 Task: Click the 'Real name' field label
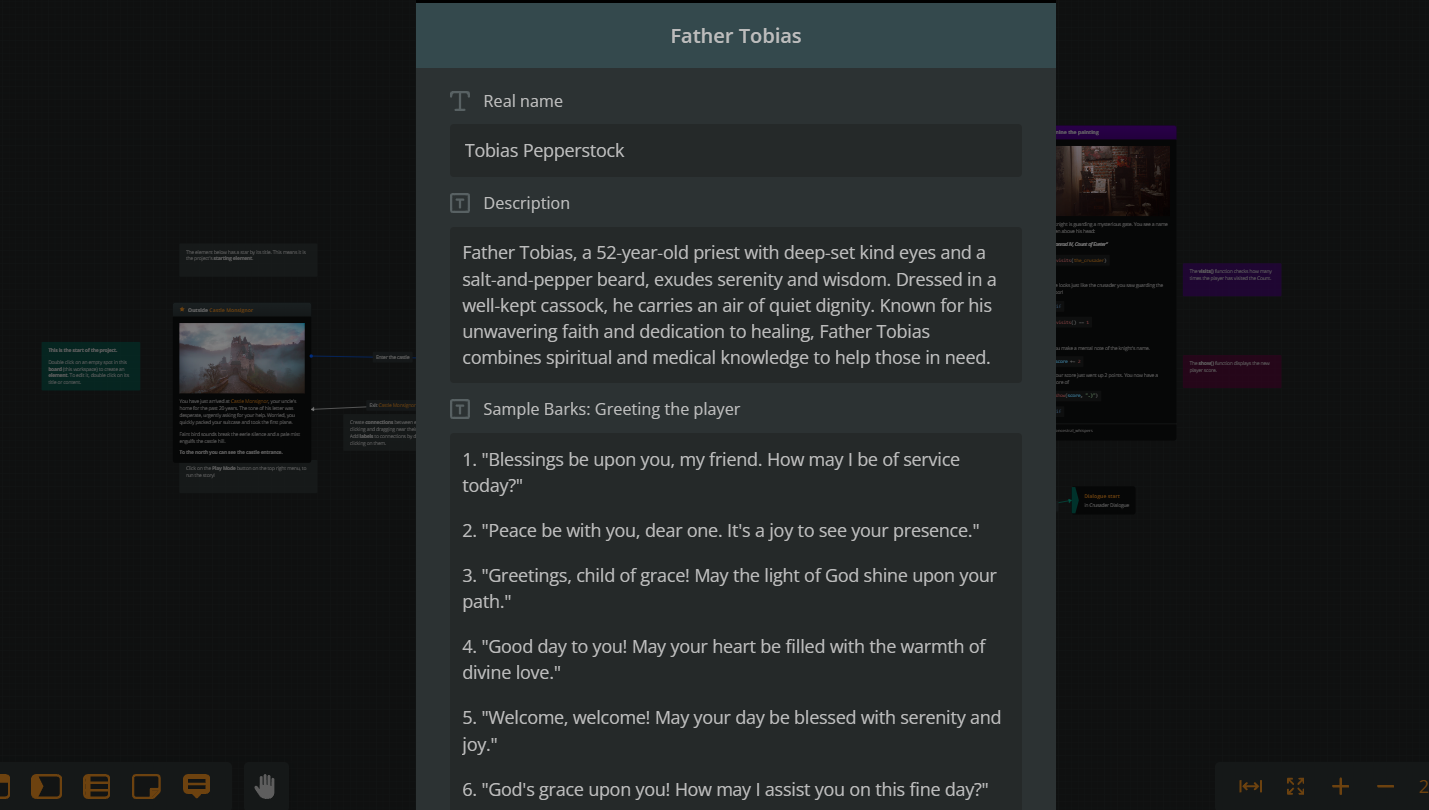[x=523, y=101]
